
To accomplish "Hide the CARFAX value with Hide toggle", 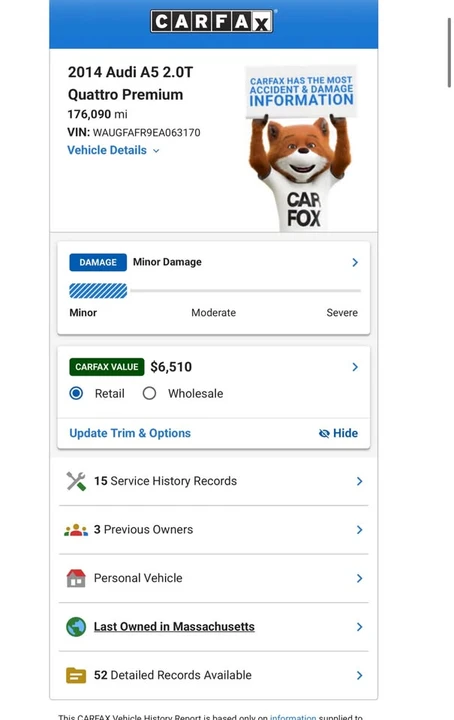I will pyautogui.click(x=338, y=433).
